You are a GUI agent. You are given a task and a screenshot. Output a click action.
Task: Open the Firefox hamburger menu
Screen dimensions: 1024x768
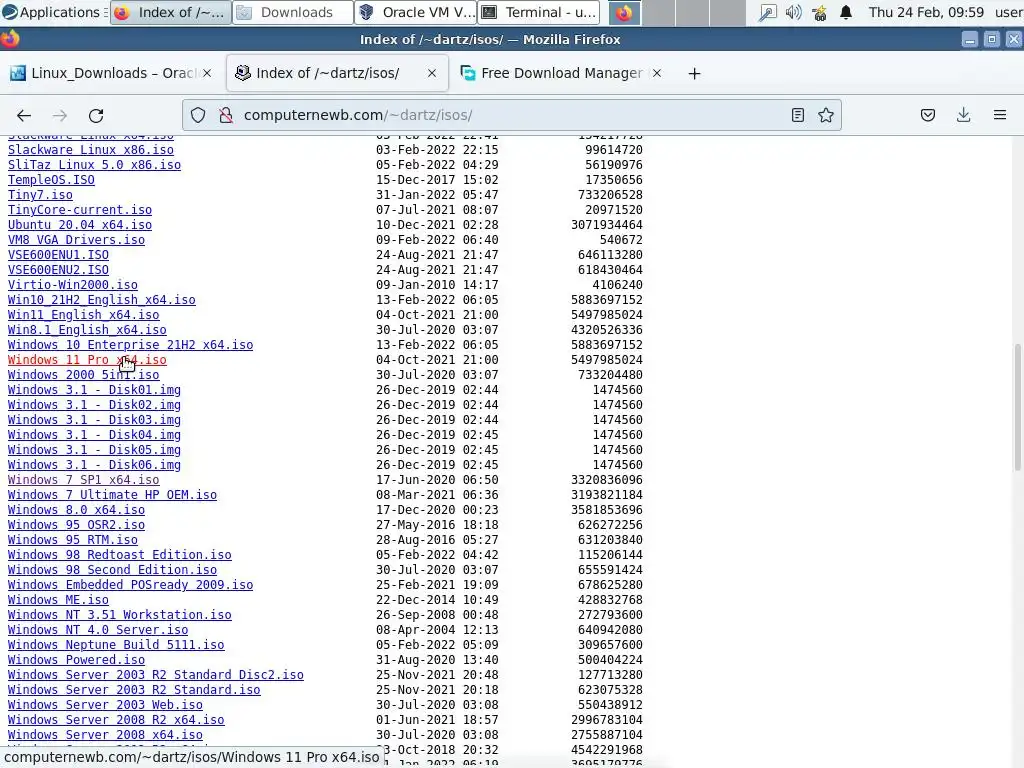coord(1000,116)
